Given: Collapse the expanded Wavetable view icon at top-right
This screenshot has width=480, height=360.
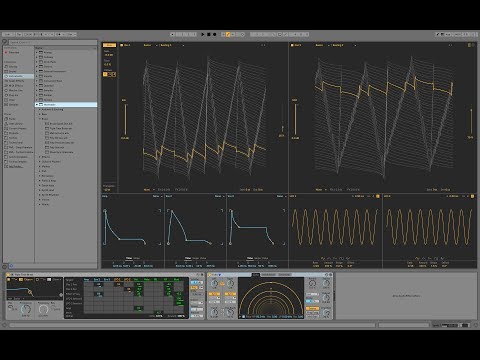Looking at the screenshot, I should (x=469, y=45).
